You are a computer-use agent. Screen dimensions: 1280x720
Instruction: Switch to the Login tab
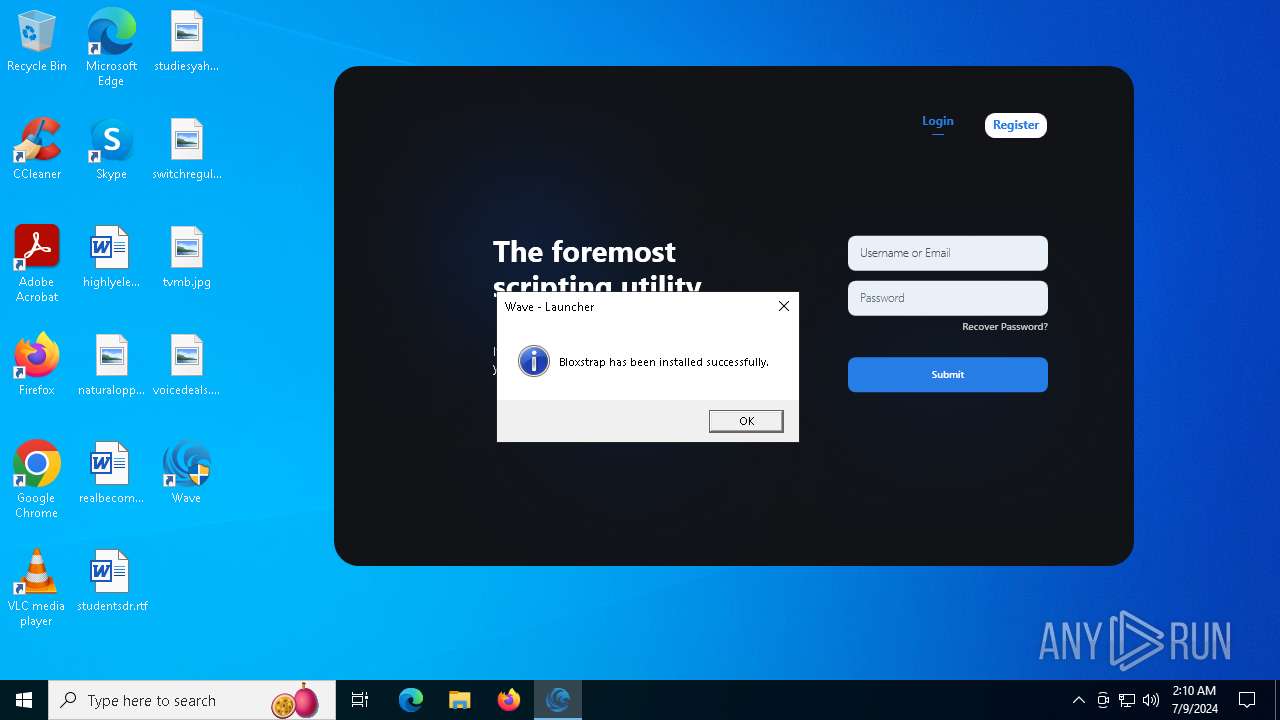[x=938, y=121]
